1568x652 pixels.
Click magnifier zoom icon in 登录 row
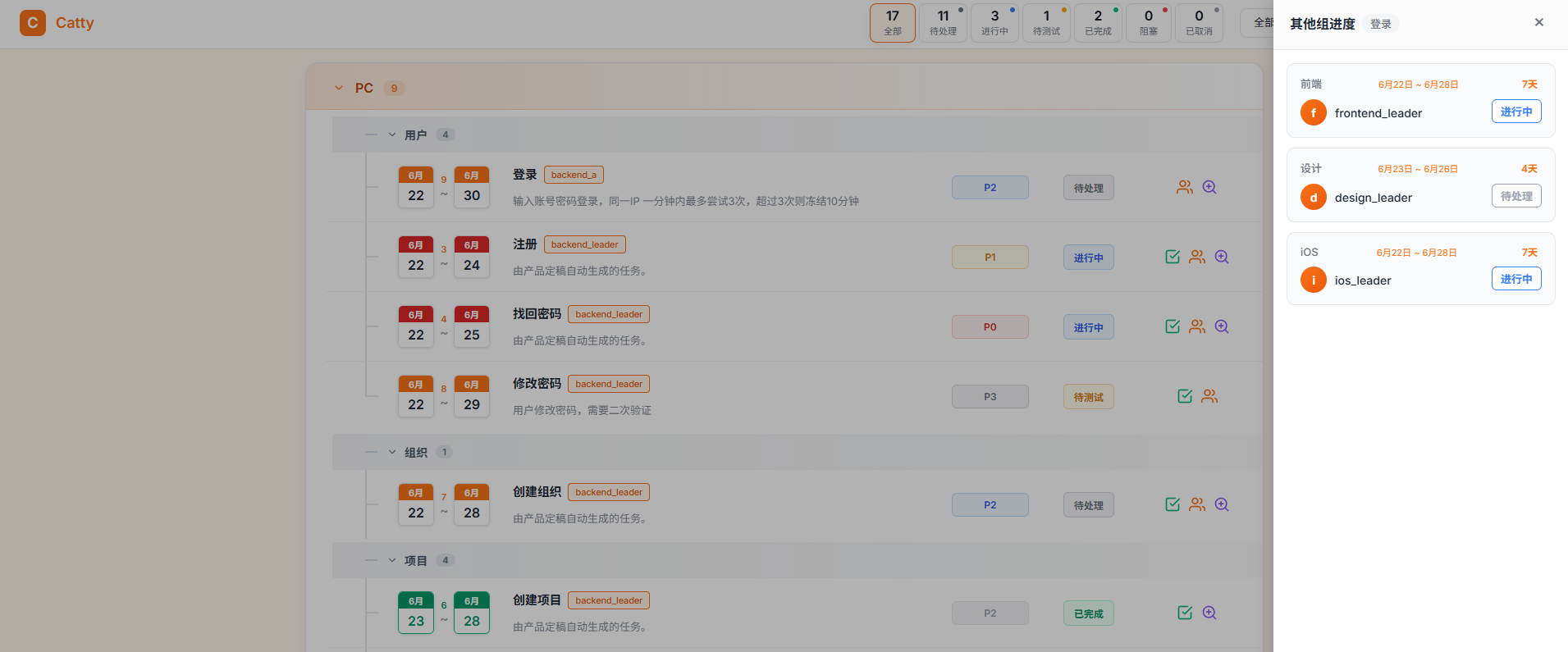[1209, 187]
